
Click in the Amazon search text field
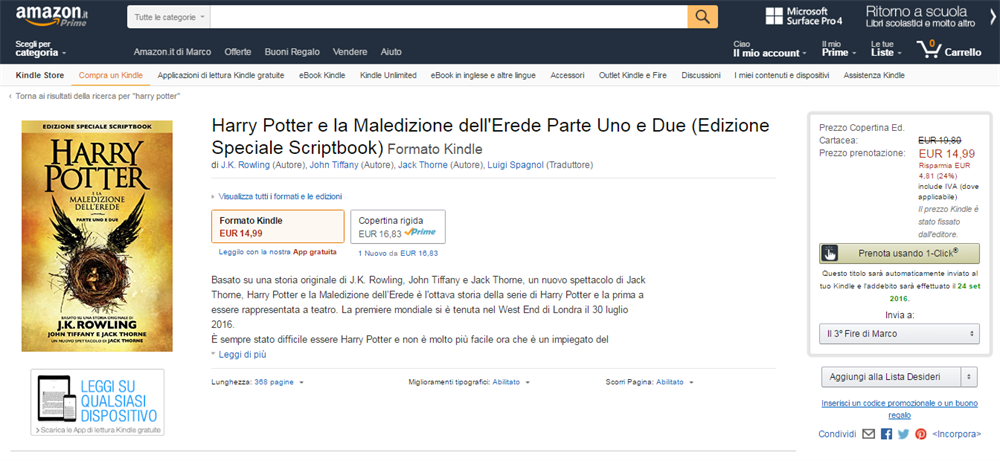(449, 17)
